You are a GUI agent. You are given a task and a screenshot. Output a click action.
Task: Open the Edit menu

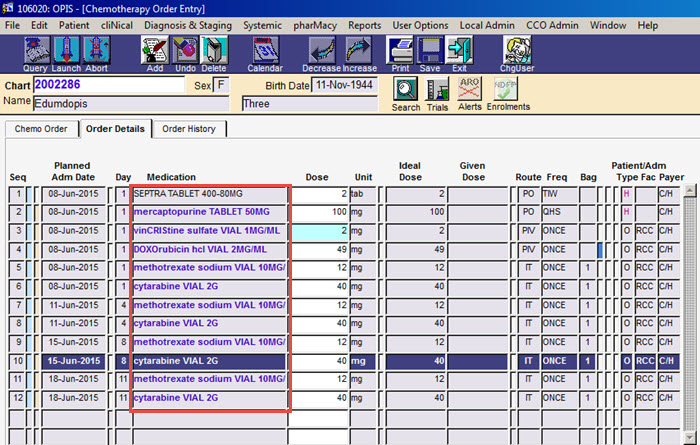pyautogui.click(x=39, y=25)
